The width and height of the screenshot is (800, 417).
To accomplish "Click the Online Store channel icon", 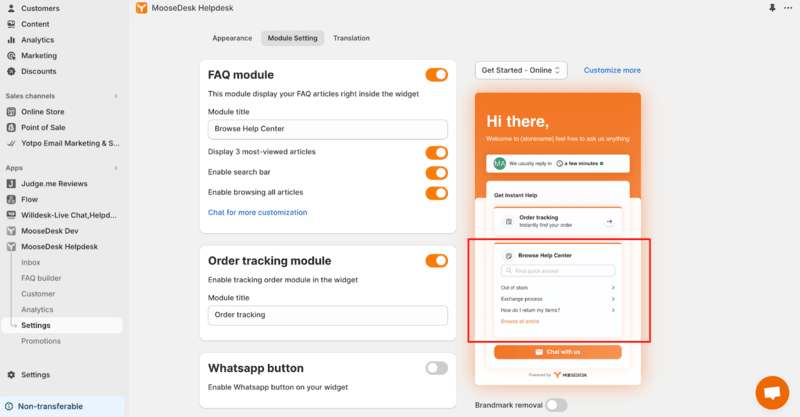I will 11,112.
